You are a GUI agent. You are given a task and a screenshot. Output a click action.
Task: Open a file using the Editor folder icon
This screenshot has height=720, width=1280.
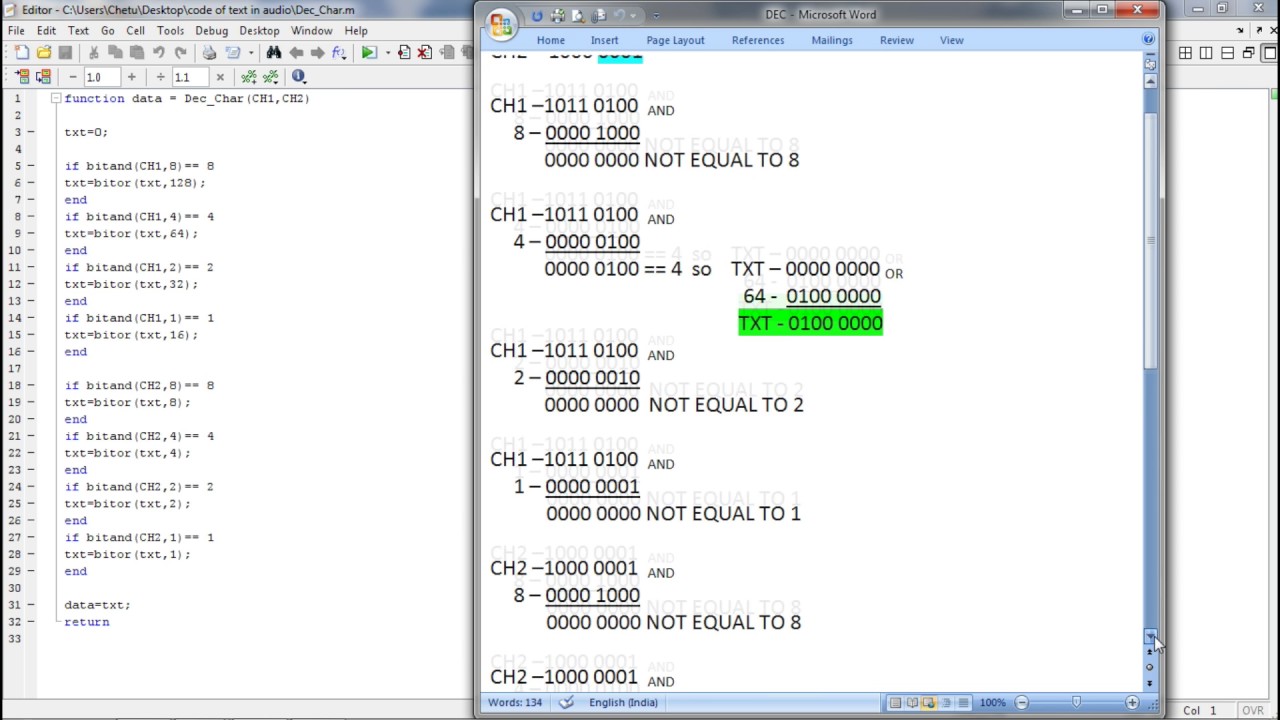44,53
